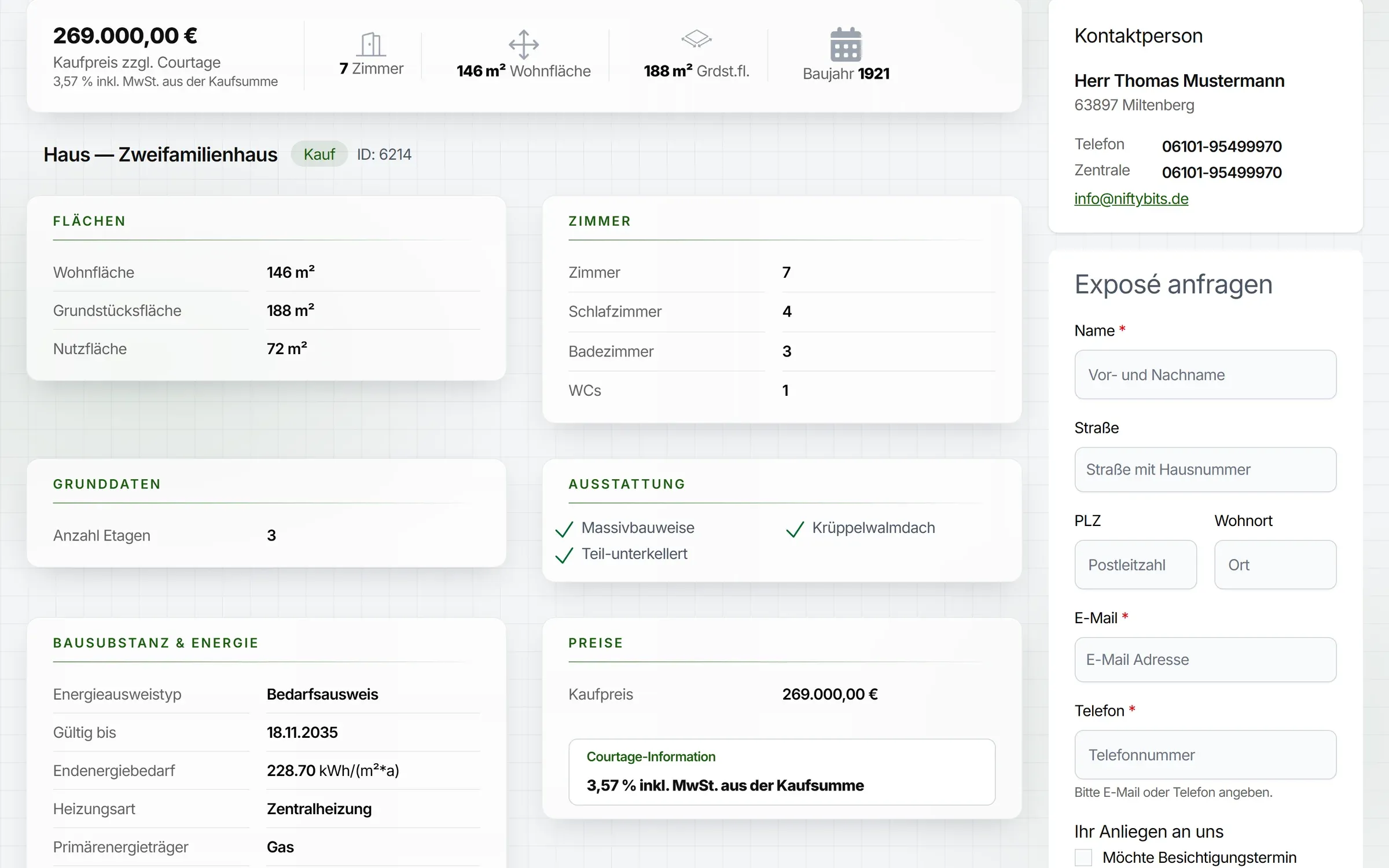Click the Grundstücksfläche value 188 m² in Flächen

[x=290, y=310]
